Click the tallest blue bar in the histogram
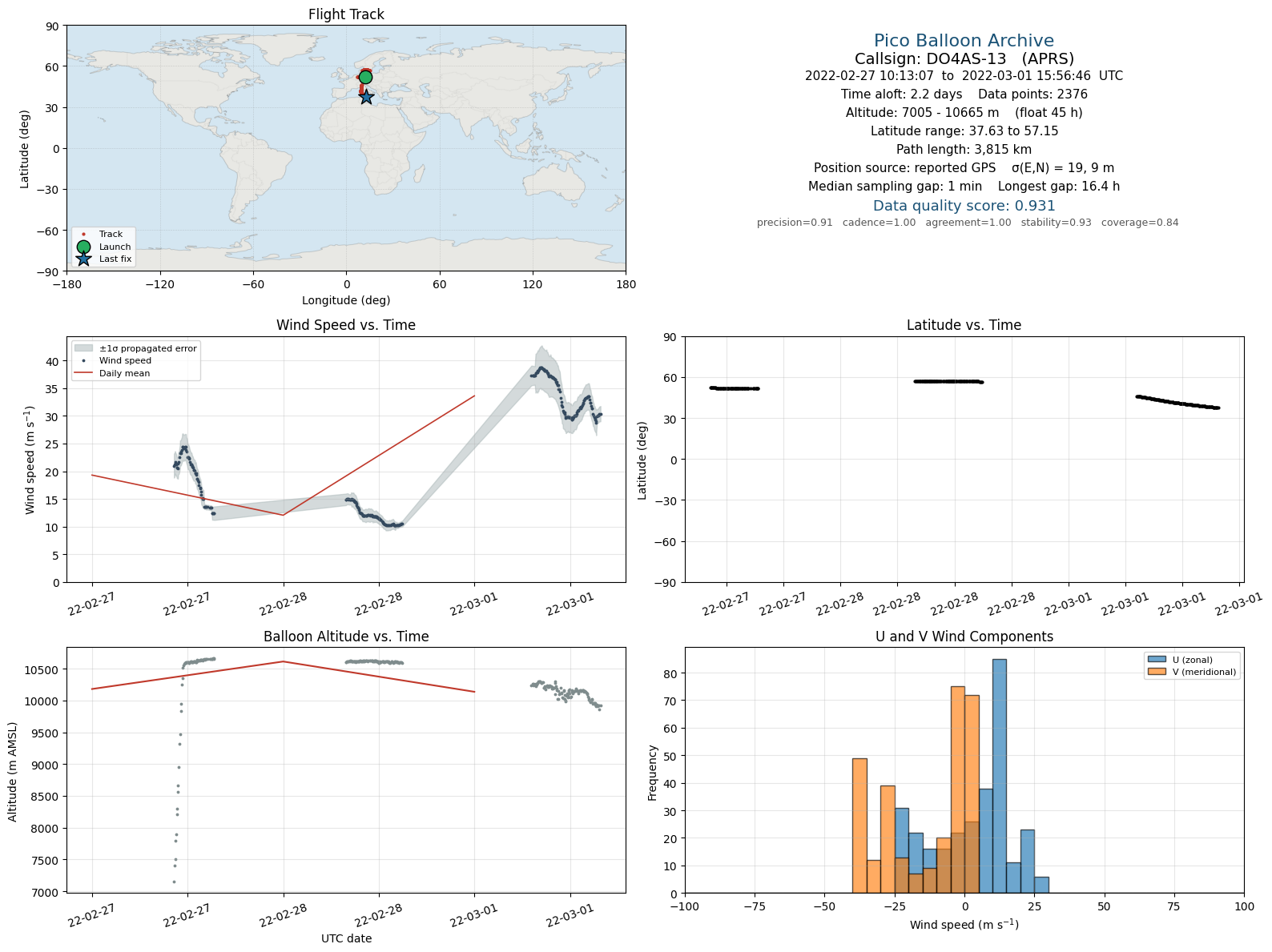The width and height of the screenshot is (1272, 952). 999,776
